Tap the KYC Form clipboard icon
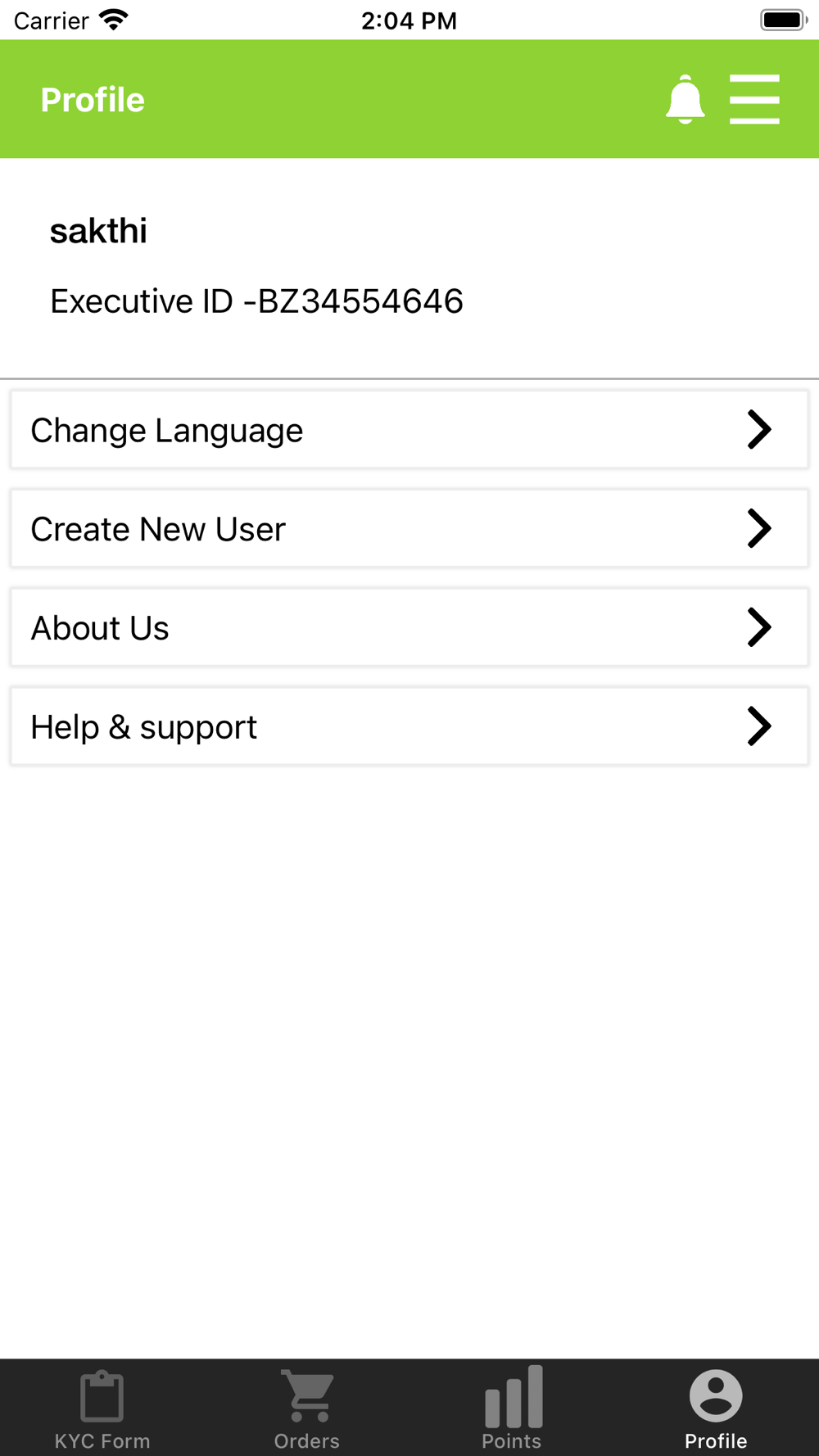The width and height of the screenshot is (819, 1456). [102, 1395]
